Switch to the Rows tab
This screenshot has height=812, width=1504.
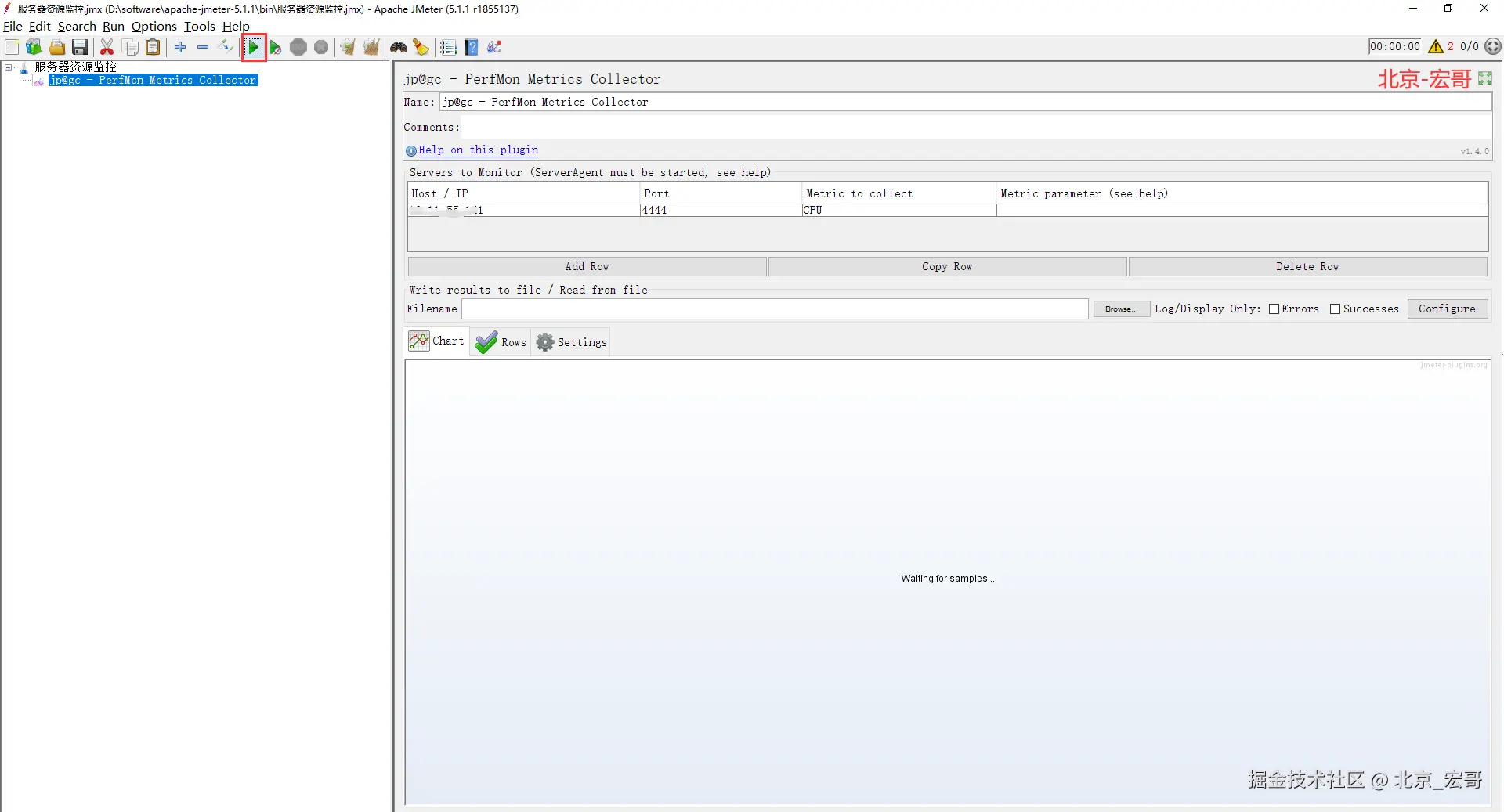point(501,342)
